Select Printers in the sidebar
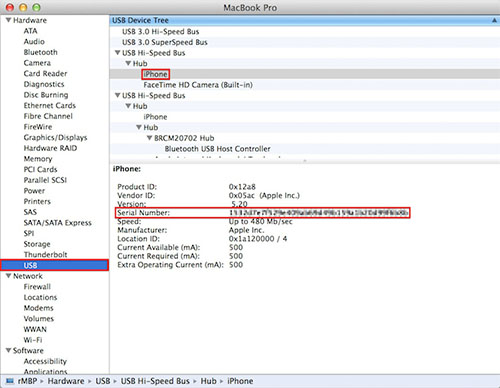This screenshot has height=388, width=500. pyautogui.click(x=37, y=201)
